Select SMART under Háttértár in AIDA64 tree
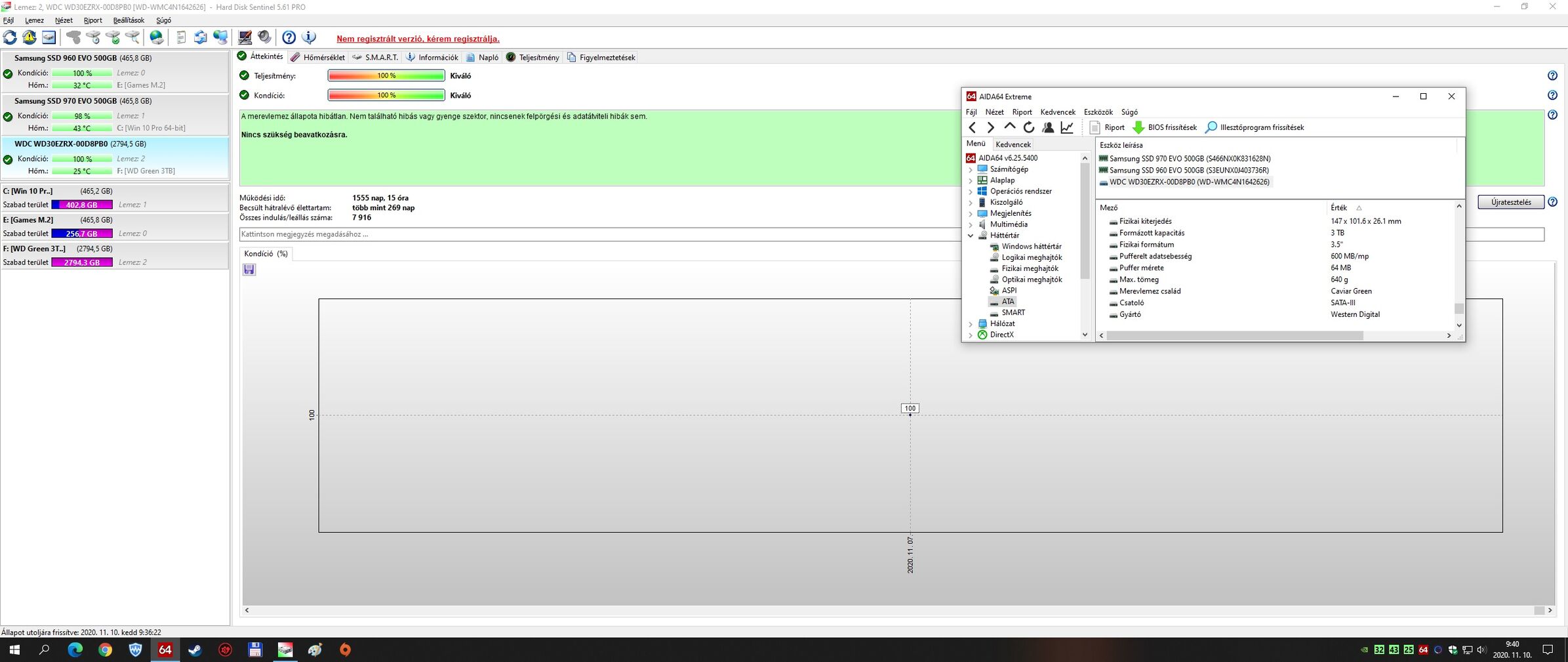The height and width of the screenshot is (662, 1568). [x=1013, y=313]
